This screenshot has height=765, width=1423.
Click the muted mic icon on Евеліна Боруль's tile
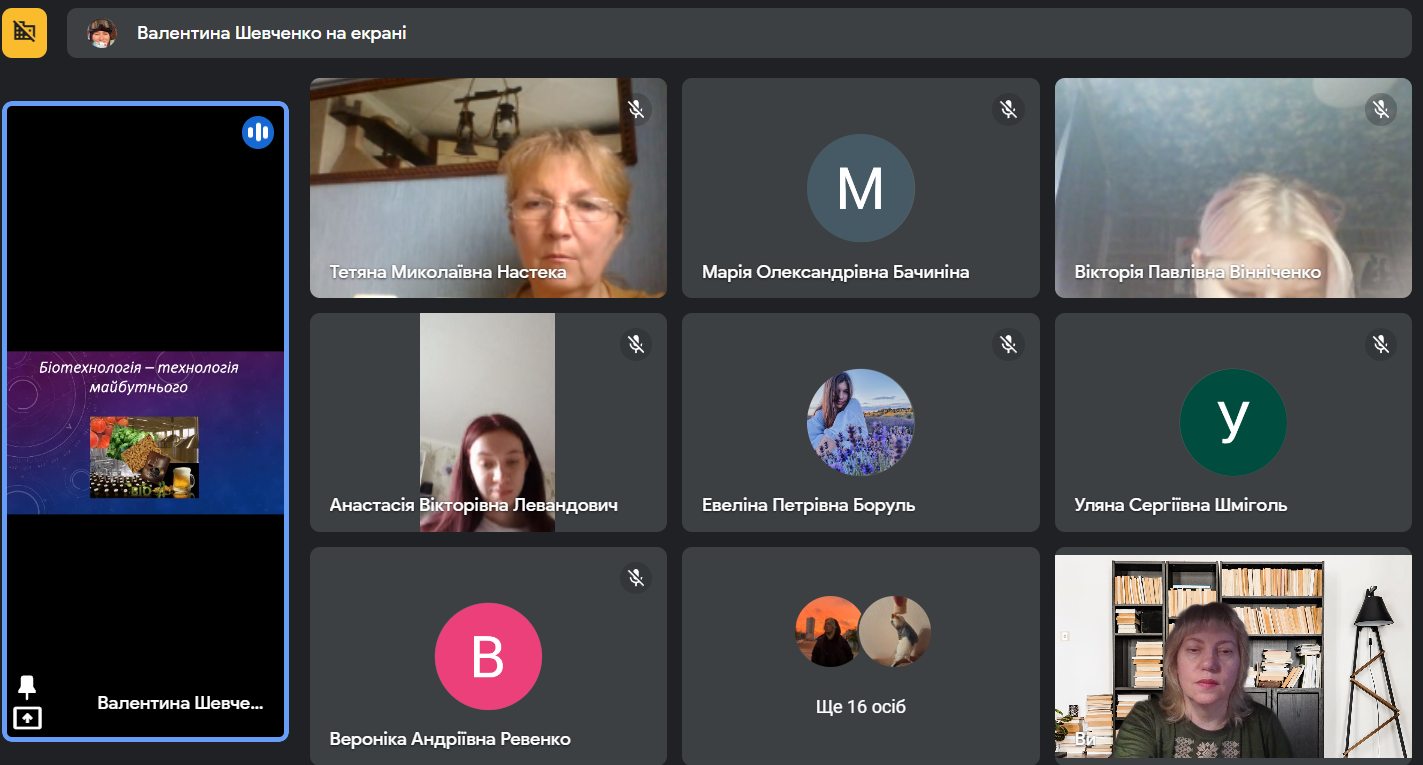click(x=1008, y=344)
